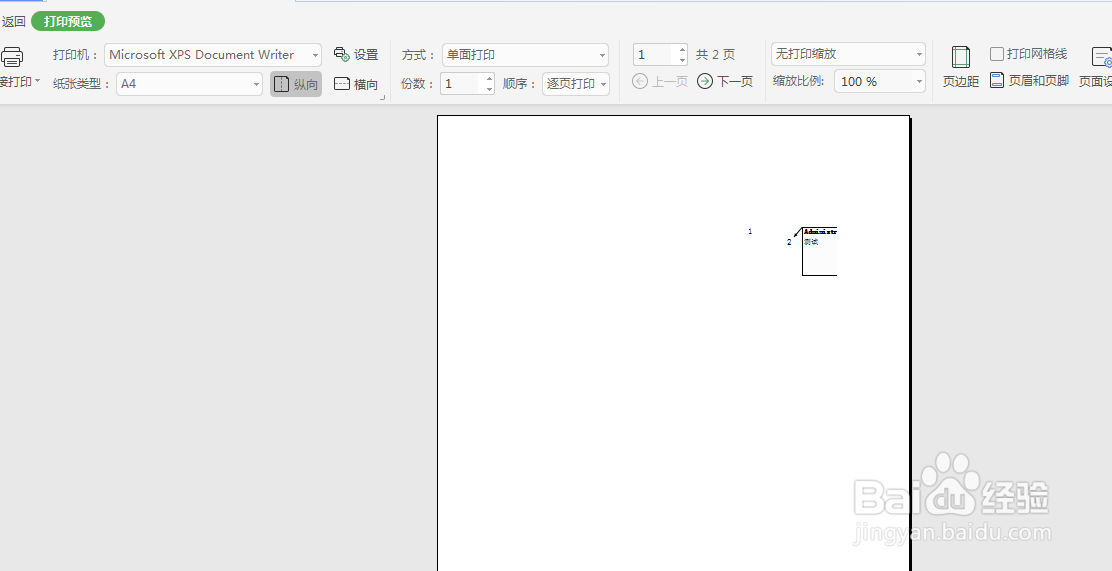The height and width of the screenshot is (571, 1112).
Task: Click the previewed page comment box
Action: (x=819, y=251)
